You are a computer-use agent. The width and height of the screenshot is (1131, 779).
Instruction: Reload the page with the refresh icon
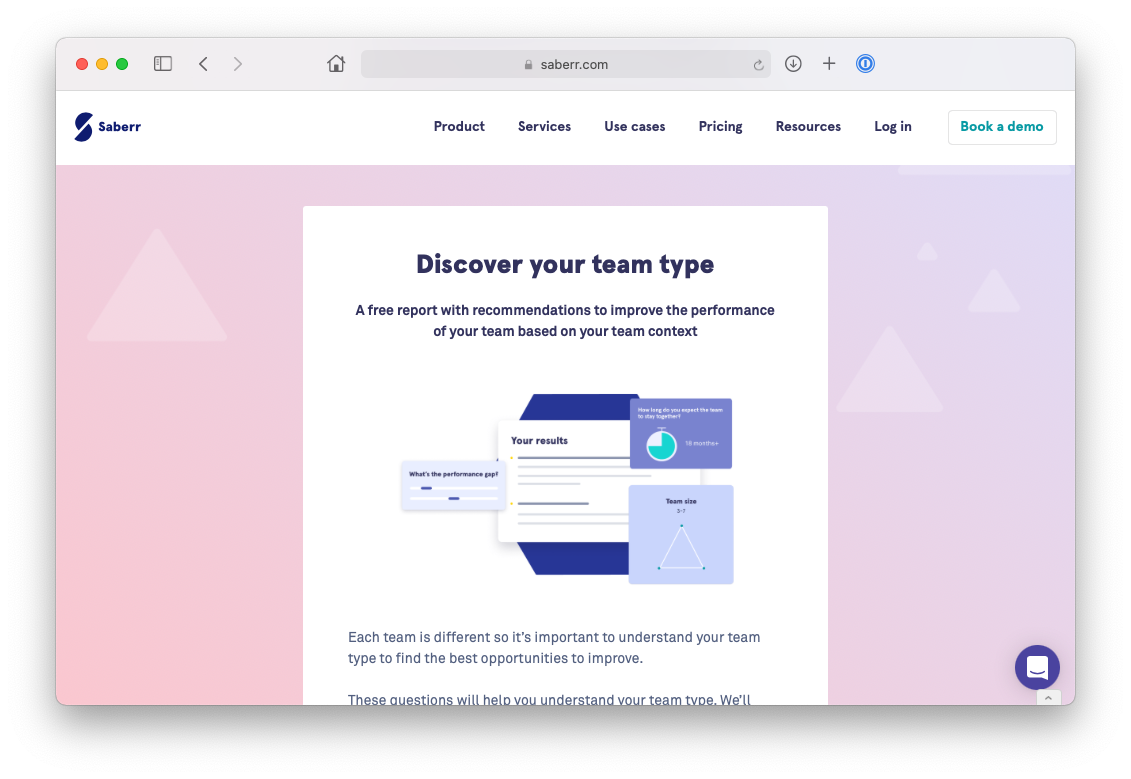pos(758,65)
